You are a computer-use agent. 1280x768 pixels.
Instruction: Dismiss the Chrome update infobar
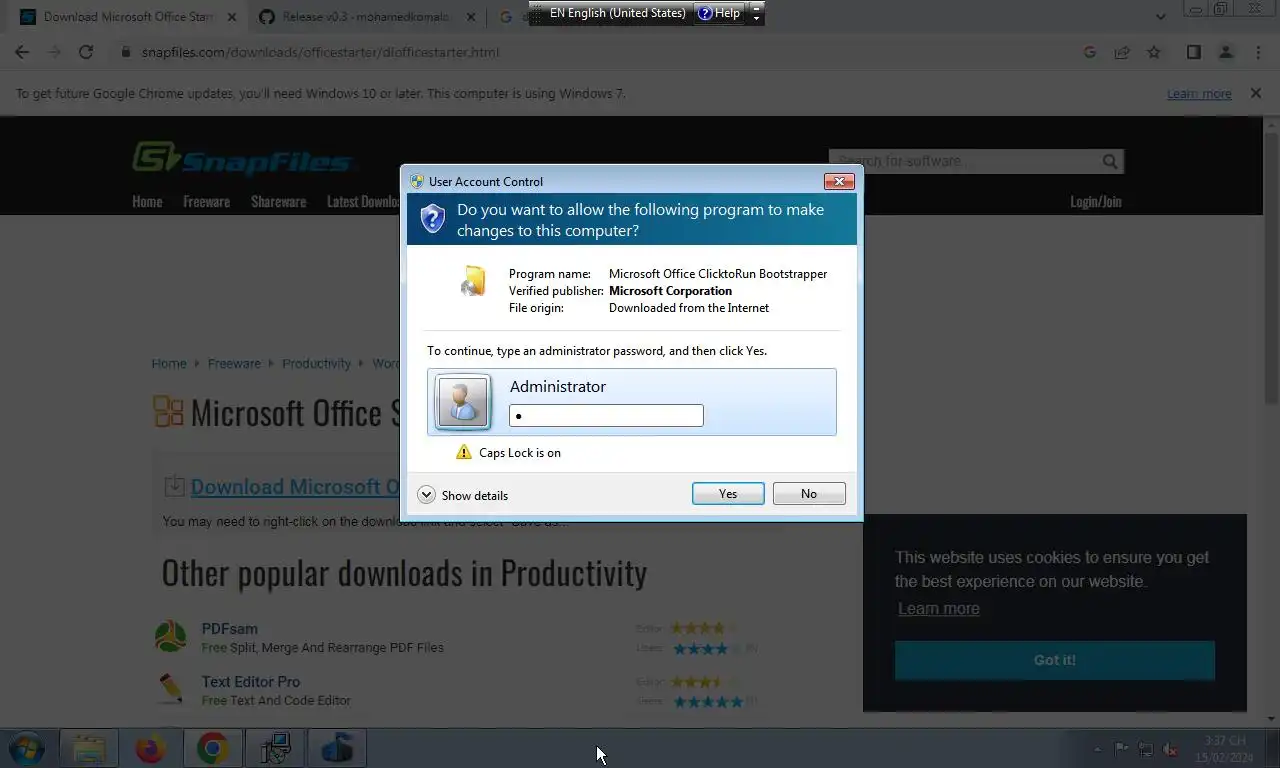coord(1256,93)
